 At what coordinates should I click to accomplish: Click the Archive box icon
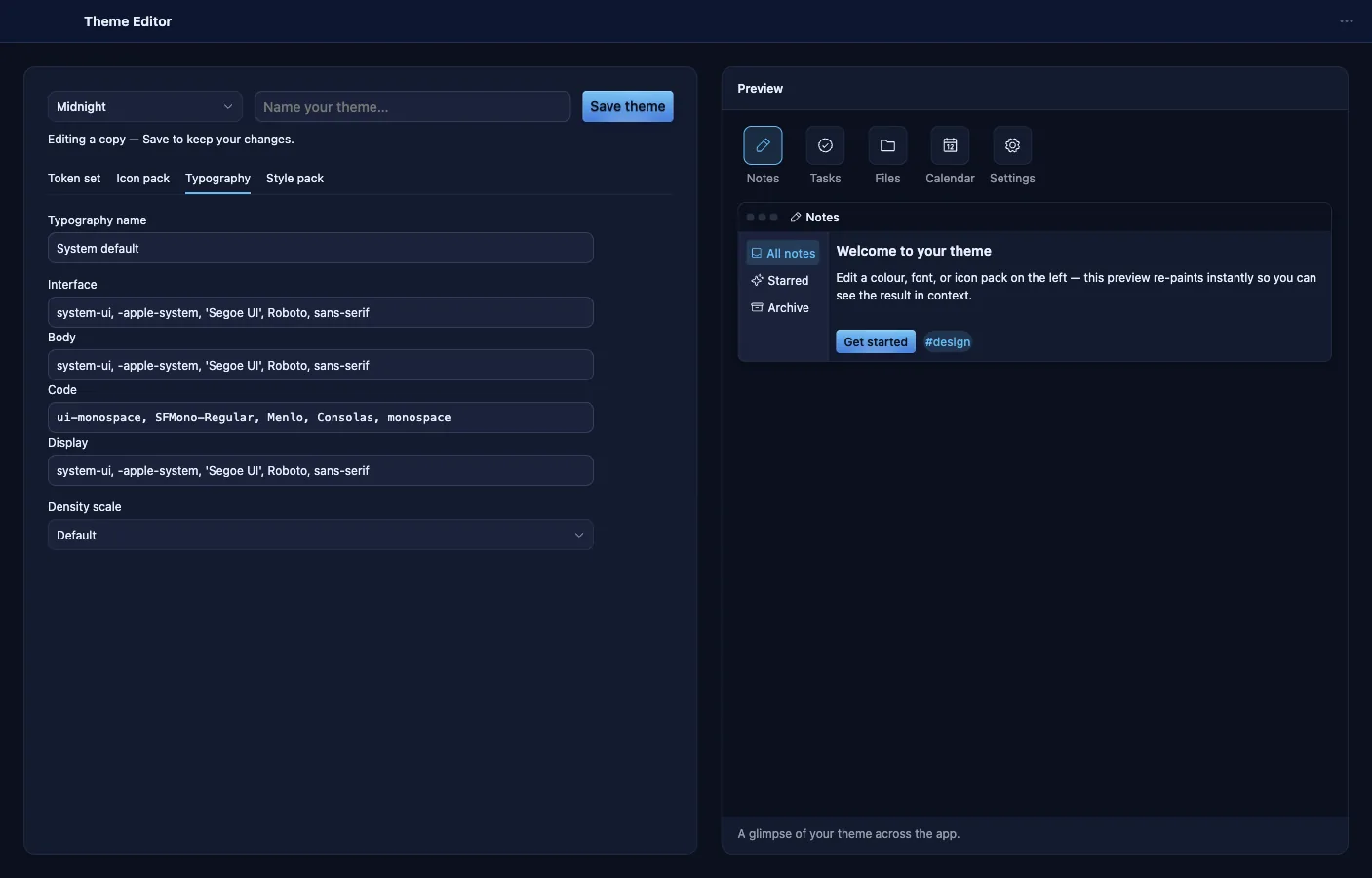pyautogui.click(x=757, y=308)
